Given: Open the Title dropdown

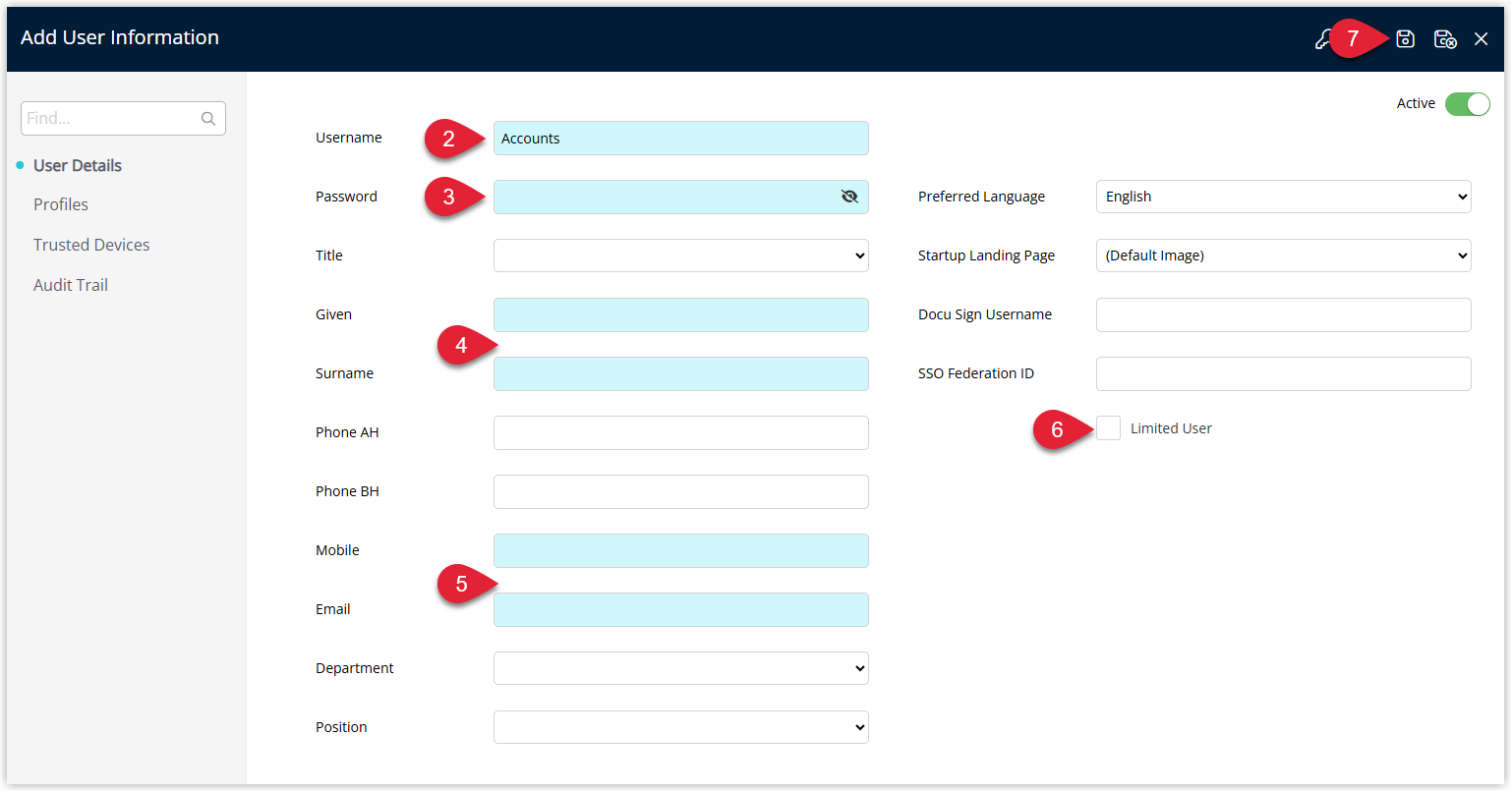Looking at the screenshot, I should point(681,255).
